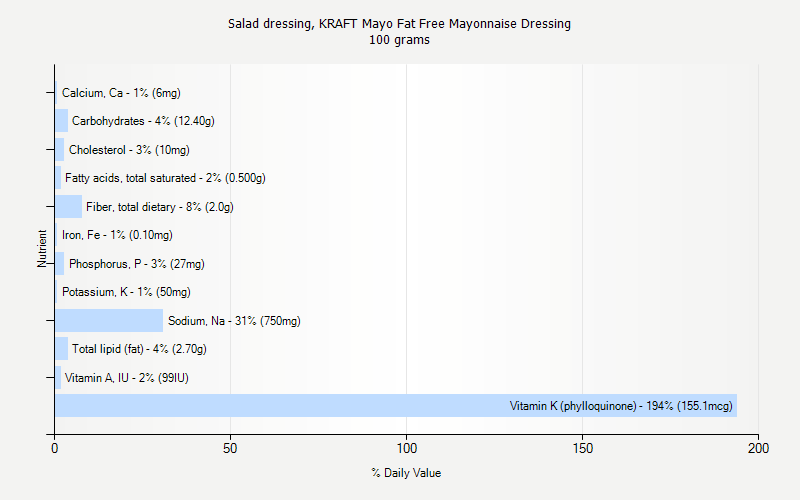Click the x-axis tick label '50'
800x500 pixels.
pyautogui.click(x=230, y=448)
